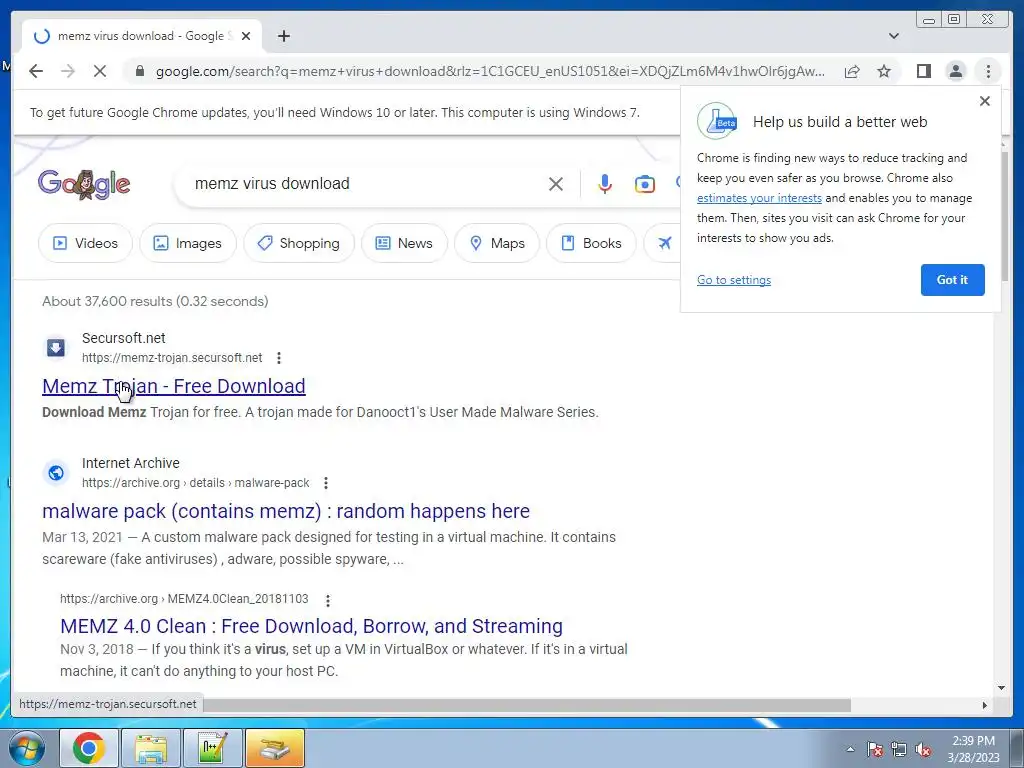Click the Secursoft.net favicon

click(x=56, y=347)
